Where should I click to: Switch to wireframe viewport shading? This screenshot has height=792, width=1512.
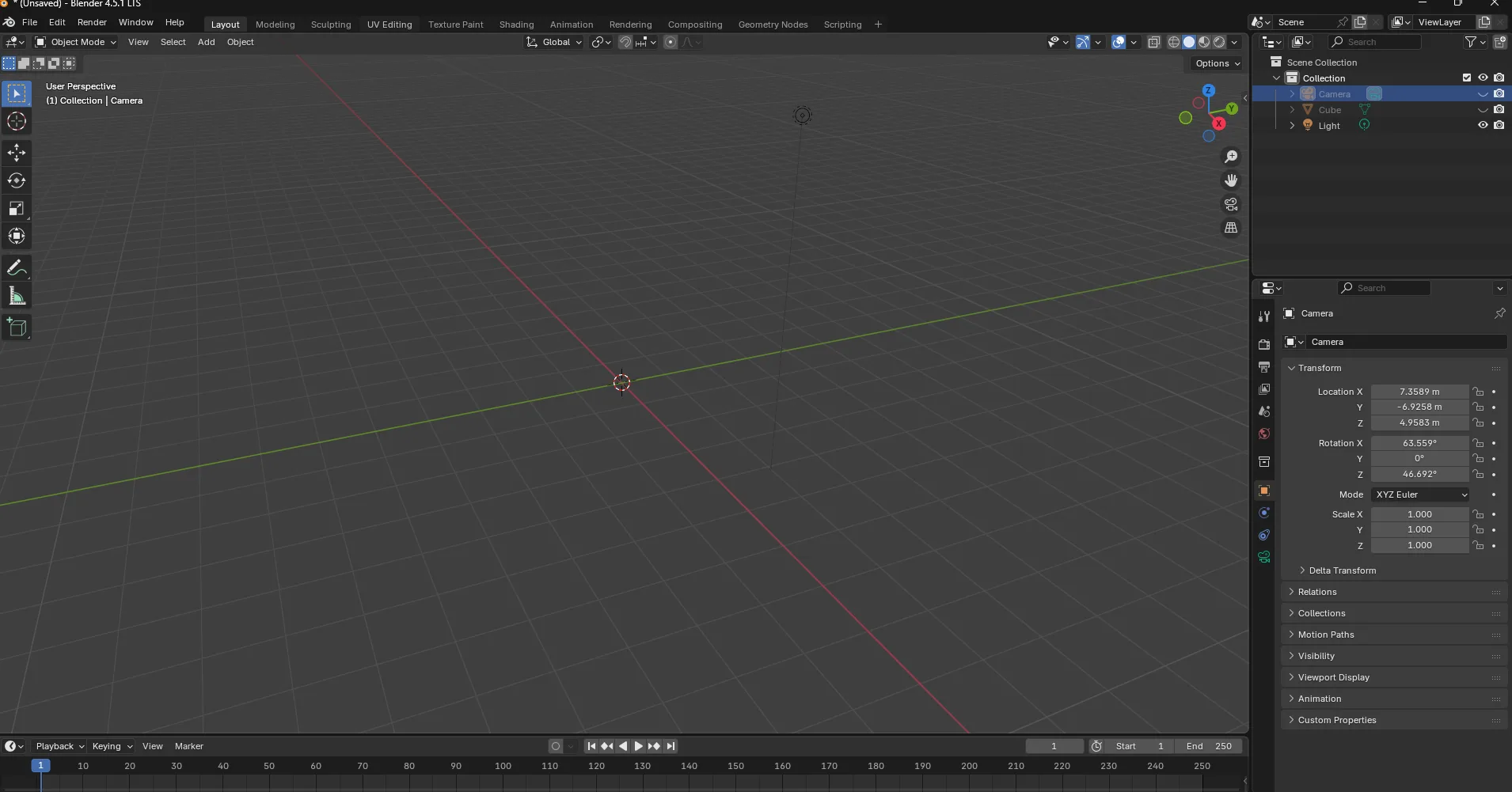[1174, 42]
